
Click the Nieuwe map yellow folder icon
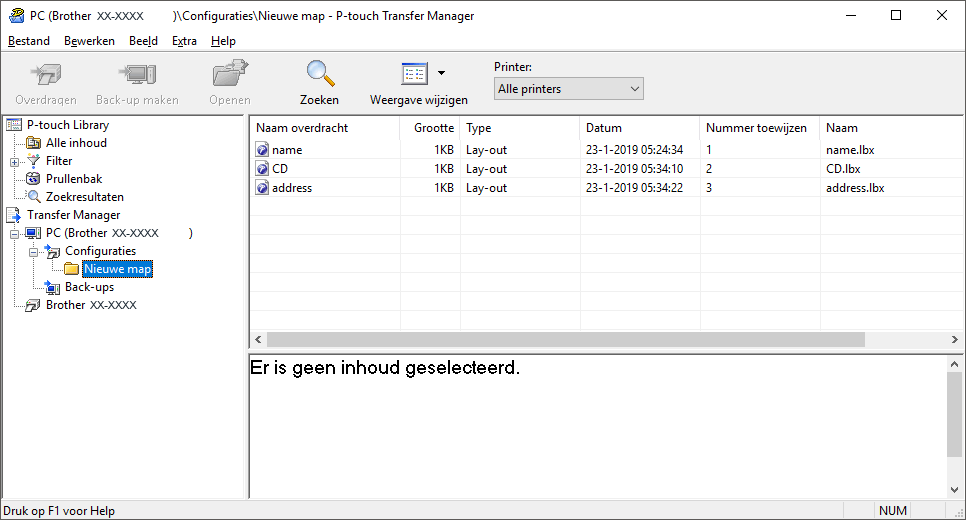coord(72,269)
